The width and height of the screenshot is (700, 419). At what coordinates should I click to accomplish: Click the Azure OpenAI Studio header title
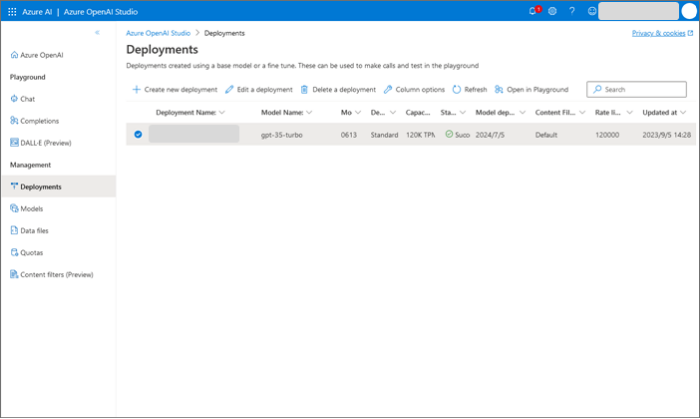coord(100,12)
